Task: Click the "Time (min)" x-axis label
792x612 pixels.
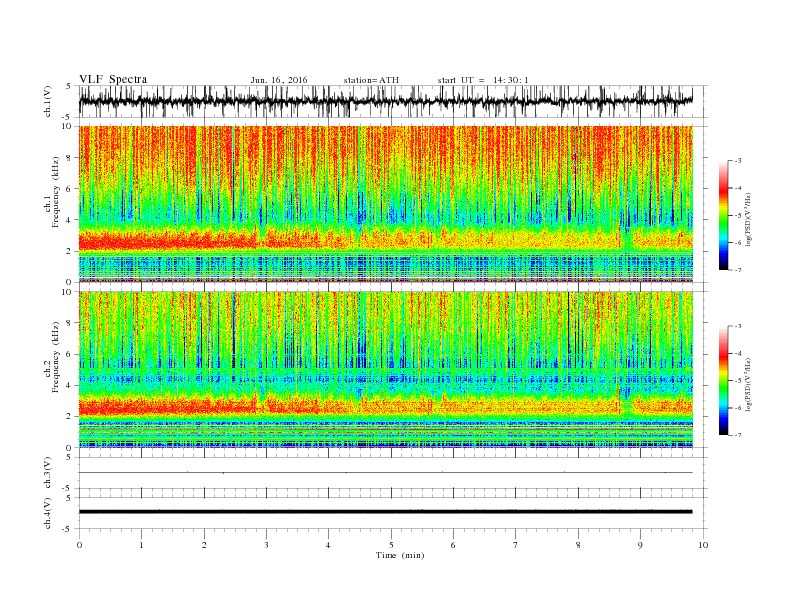Action: coord(400,555)
